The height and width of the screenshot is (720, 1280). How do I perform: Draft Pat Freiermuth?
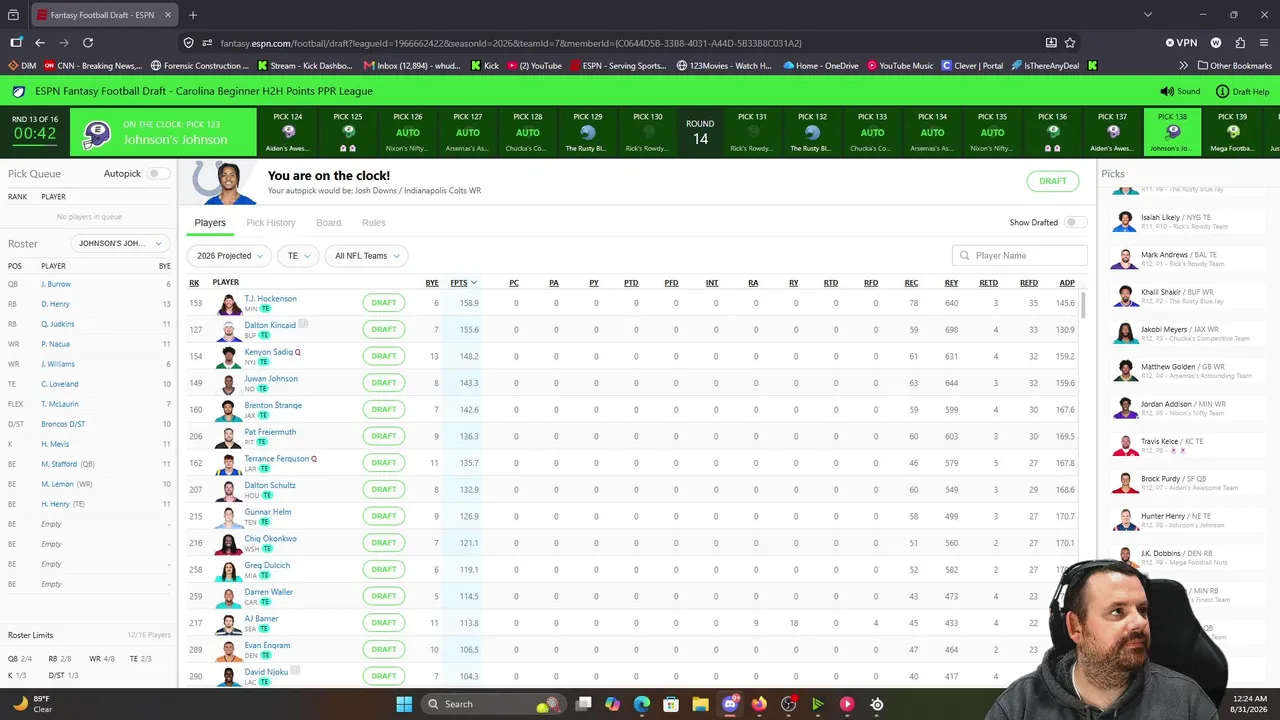click(384, 436)
